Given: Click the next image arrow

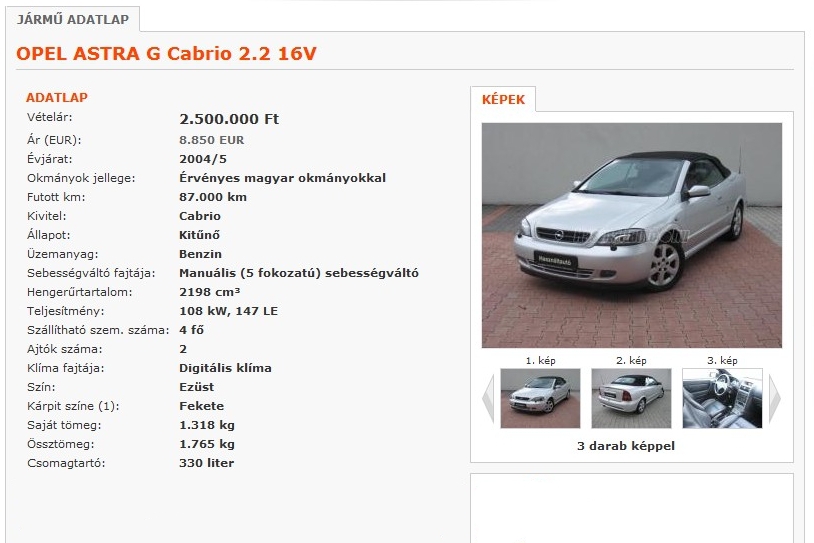Looking at the screenshot, I should 775,398.
